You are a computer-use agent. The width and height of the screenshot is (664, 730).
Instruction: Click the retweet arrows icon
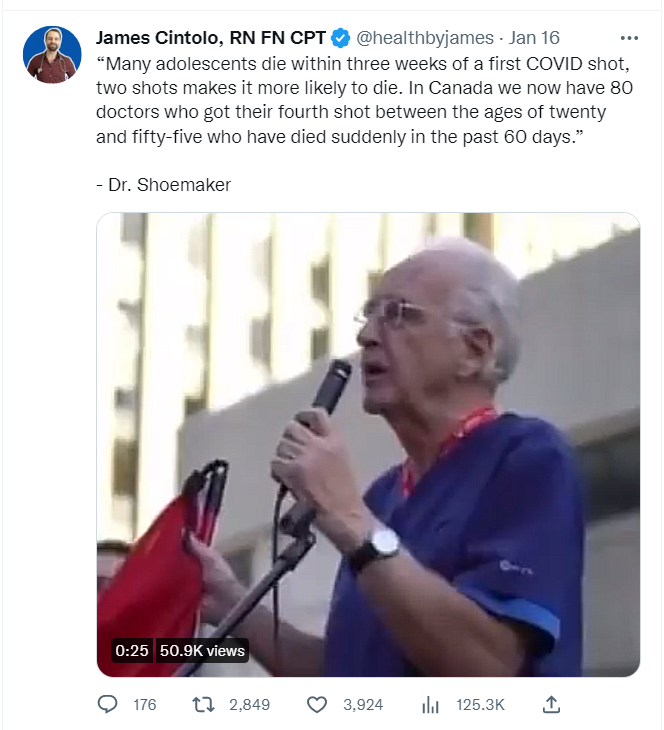203,705
